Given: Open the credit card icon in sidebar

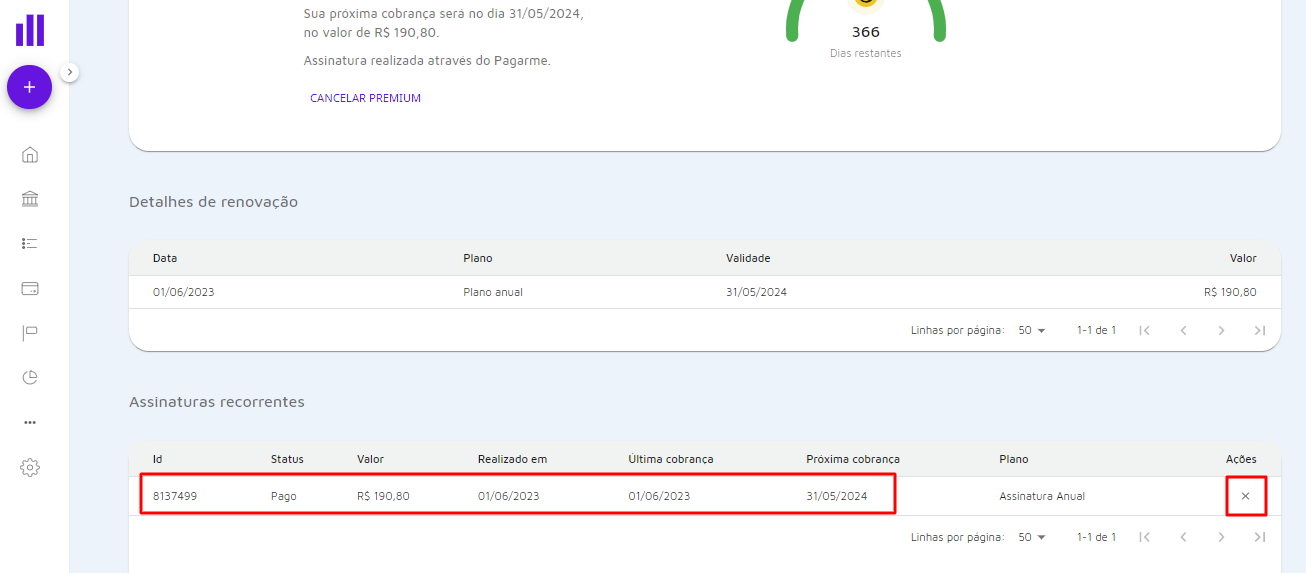Looking at the screenshot, I should pos(30,288).
